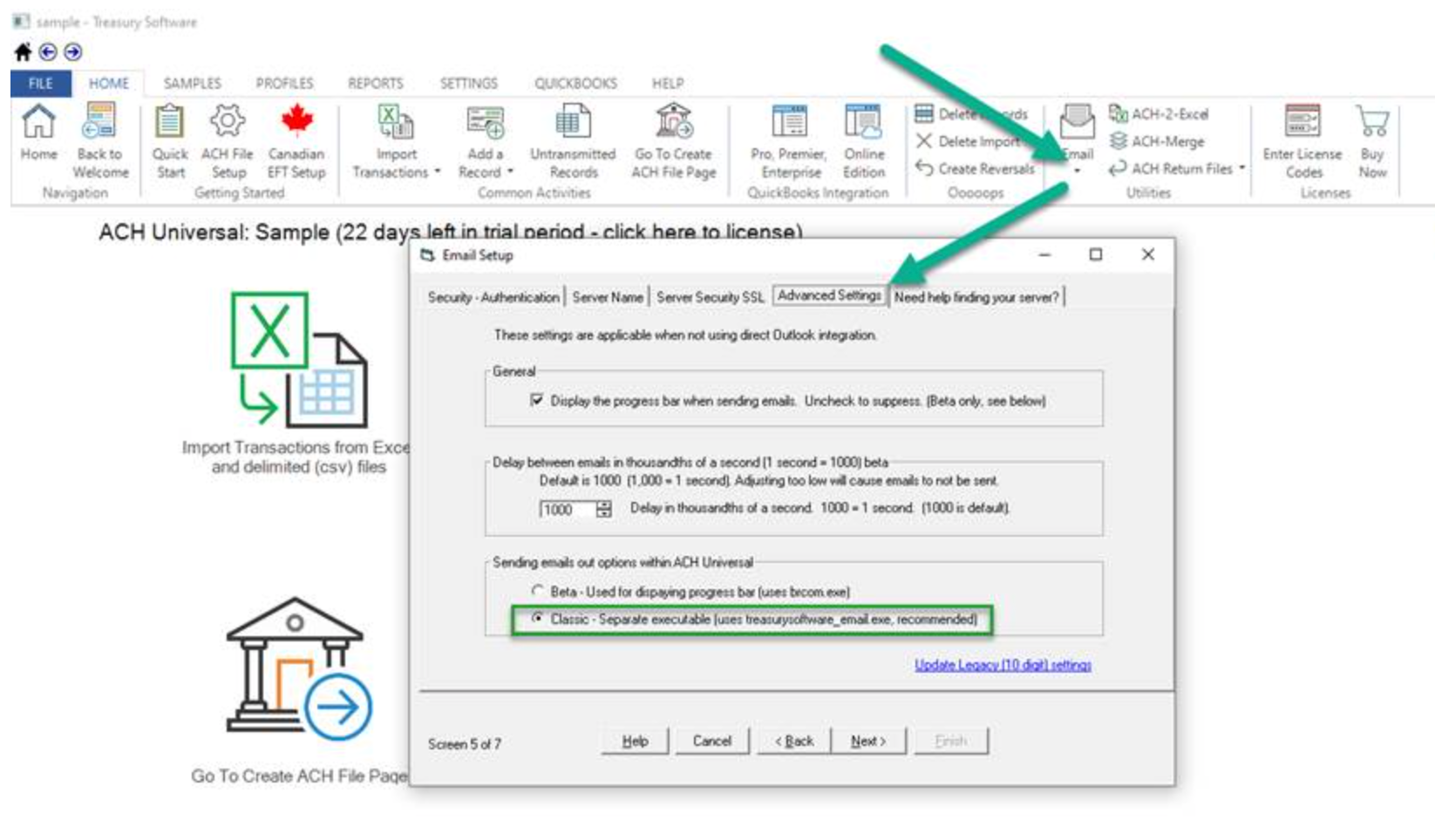Click the Next button
The image size is (1435, 840).
[868, 741]
